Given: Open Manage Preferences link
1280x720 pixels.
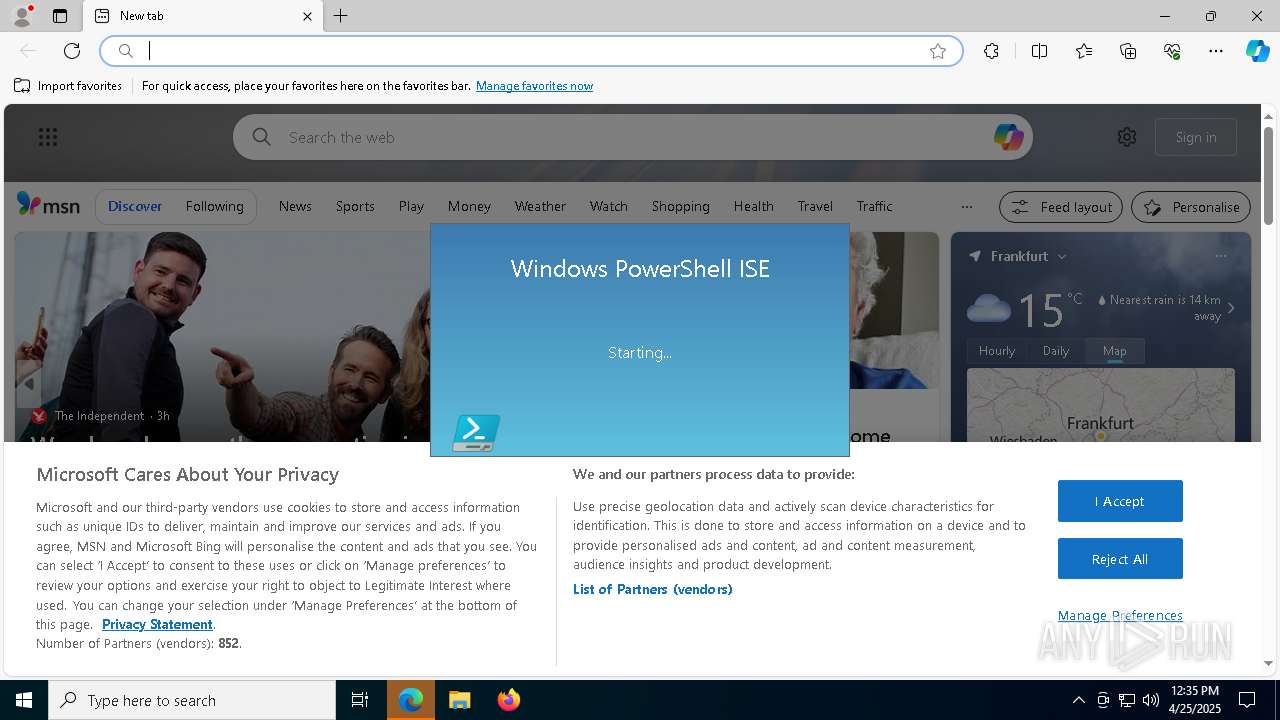Looking at the screenshot, I should [x=1120, y=615].
